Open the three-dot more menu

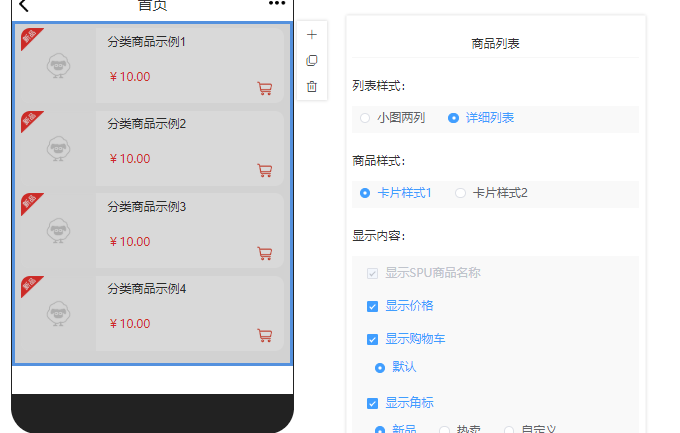(x=277, y=4)
